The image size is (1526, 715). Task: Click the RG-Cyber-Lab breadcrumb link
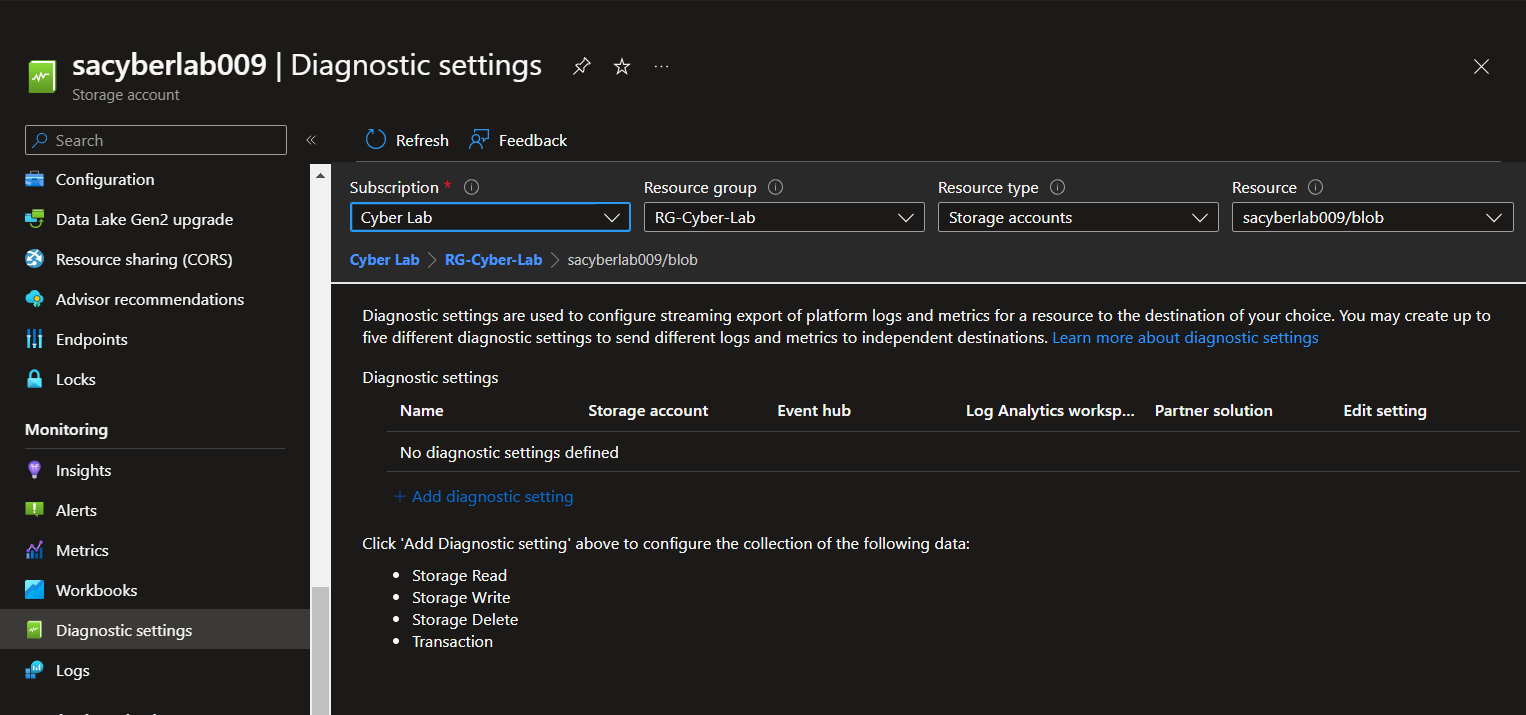[x=493, y=260]
